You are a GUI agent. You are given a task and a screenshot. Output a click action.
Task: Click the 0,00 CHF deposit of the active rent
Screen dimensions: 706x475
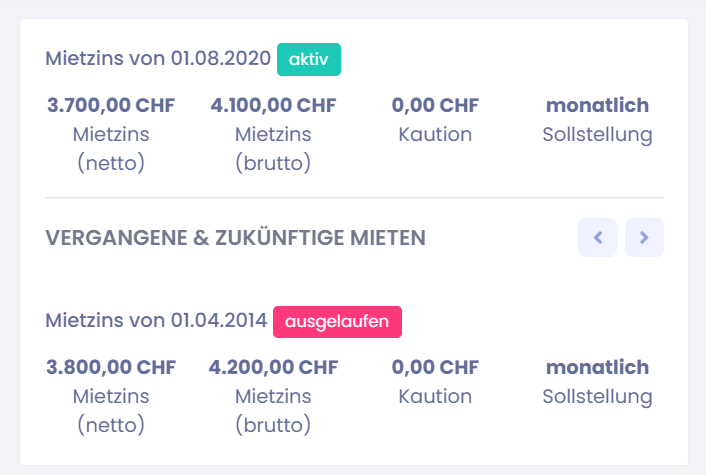tap(435, 105)
